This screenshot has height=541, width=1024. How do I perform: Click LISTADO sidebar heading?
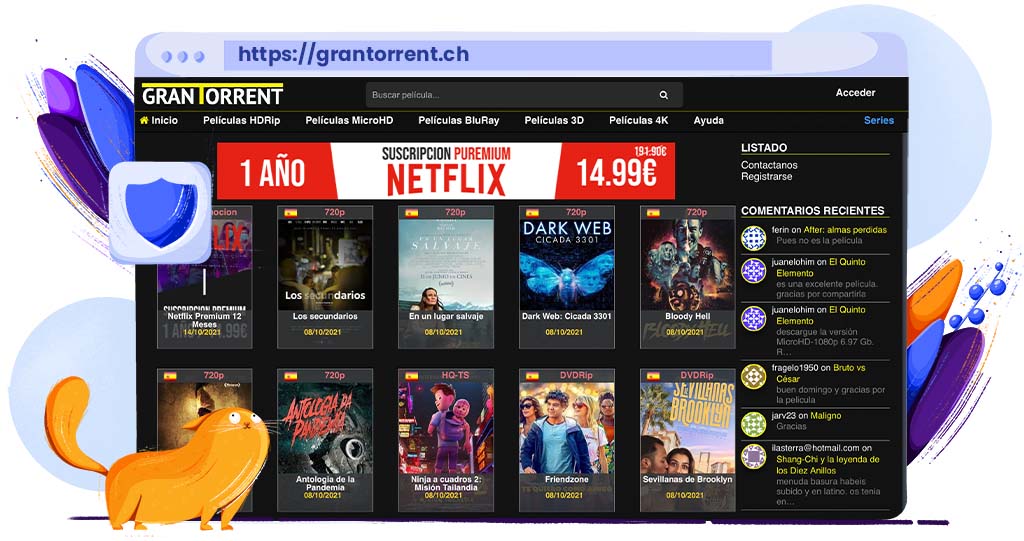tap(764, 148)
